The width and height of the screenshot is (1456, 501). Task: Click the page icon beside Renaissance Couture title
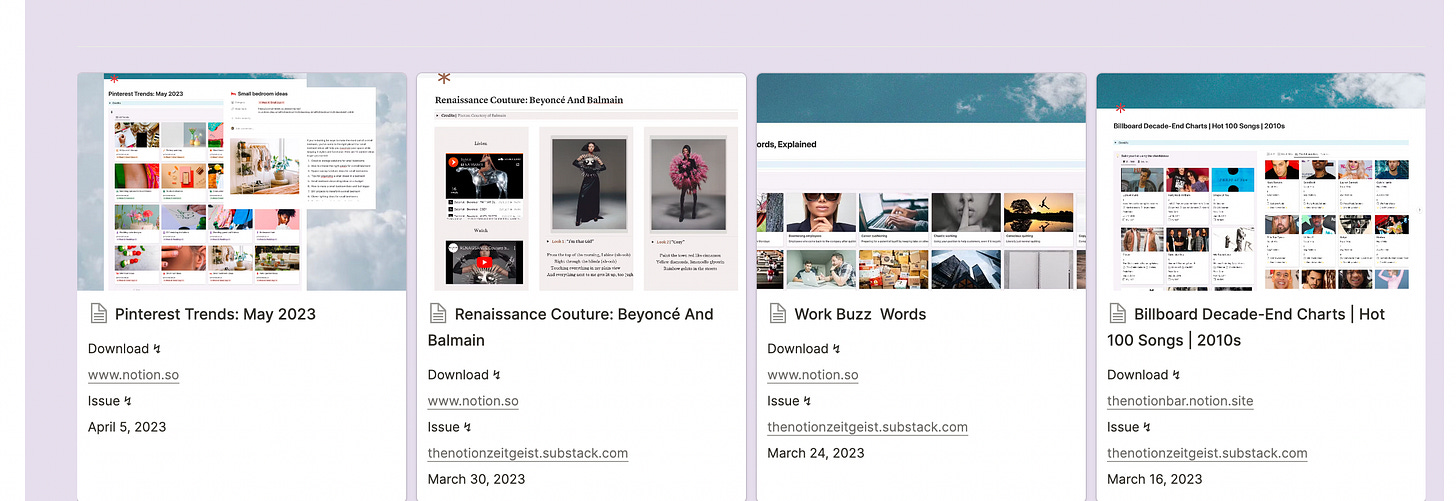(x=438, y=314)
